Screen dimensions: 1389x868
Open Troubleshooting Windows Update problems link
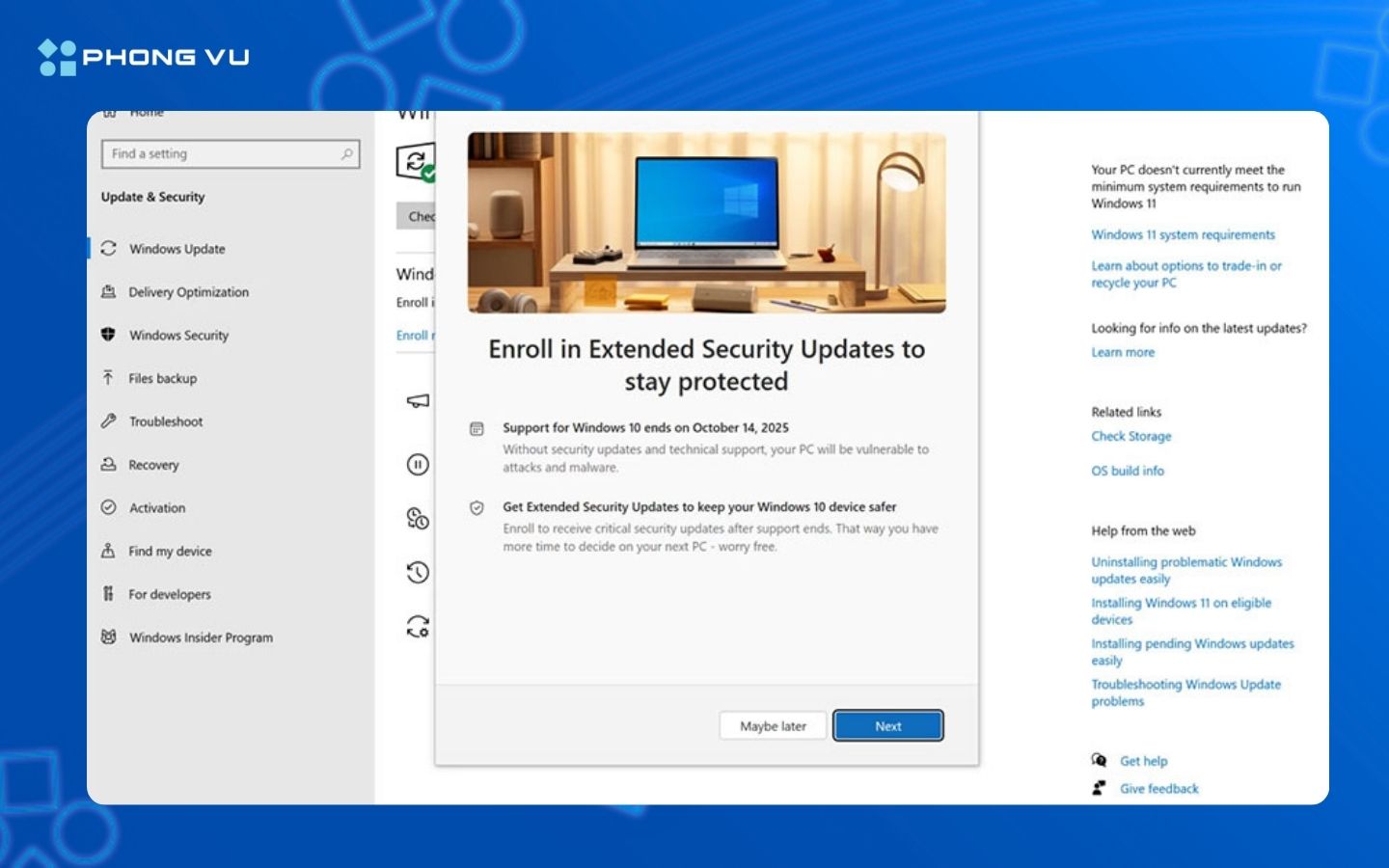pos(1185,692)
